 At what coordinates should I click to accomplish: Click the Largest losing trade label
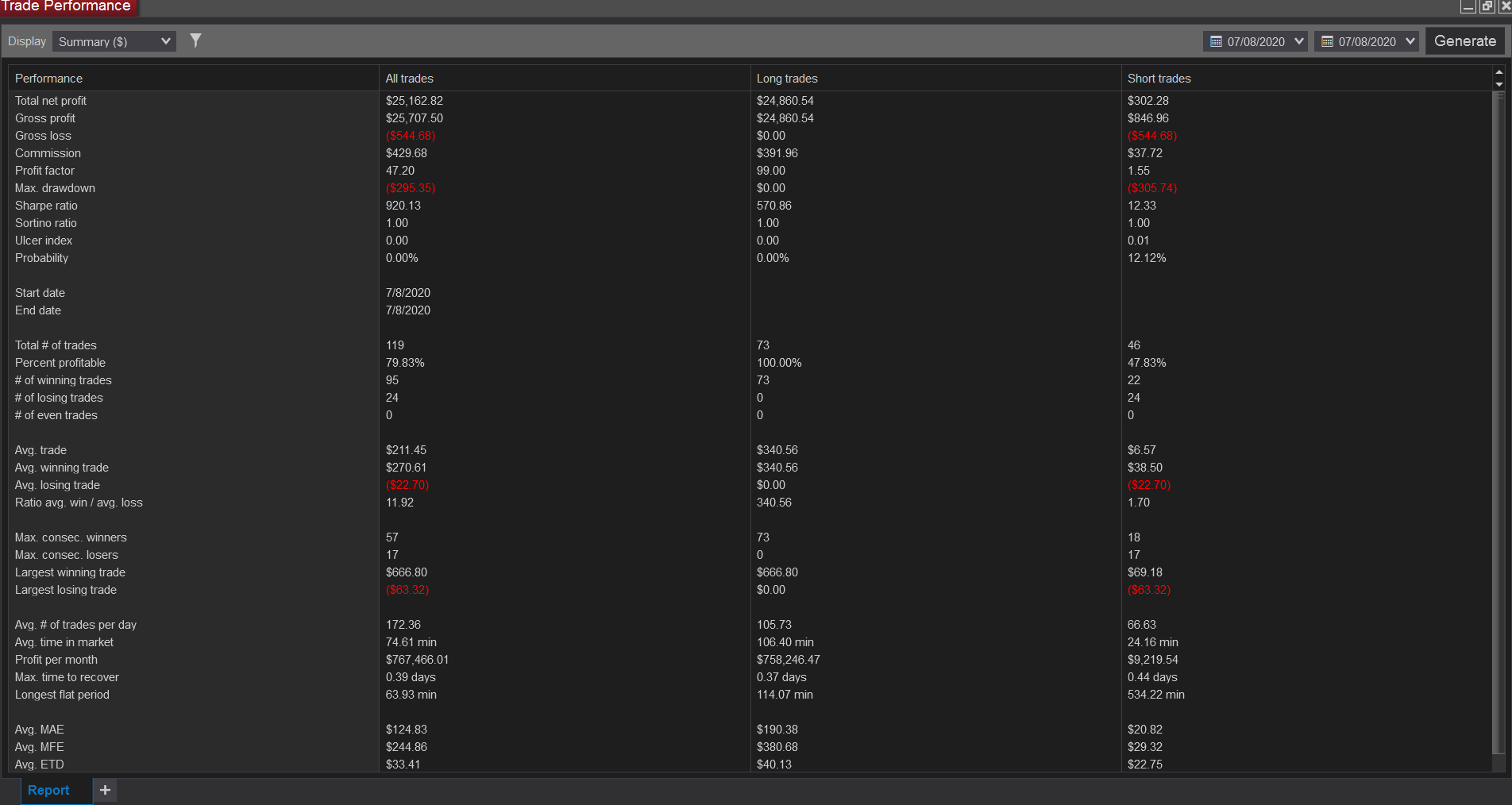66,590
